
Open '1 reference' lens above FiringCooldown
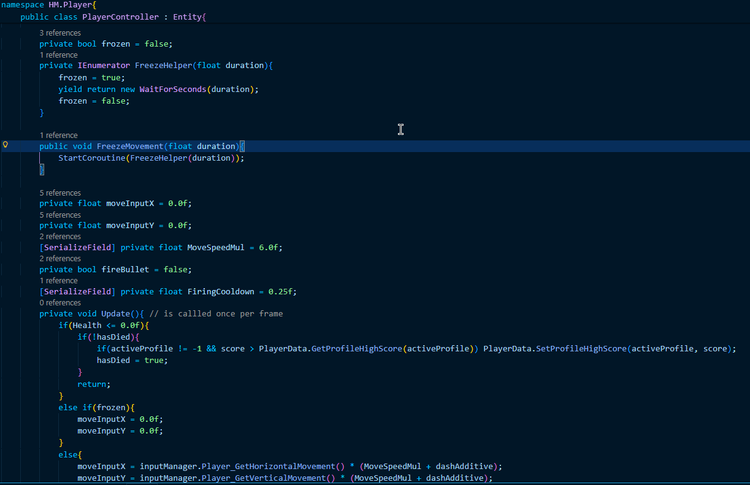[x=58, y=281]
